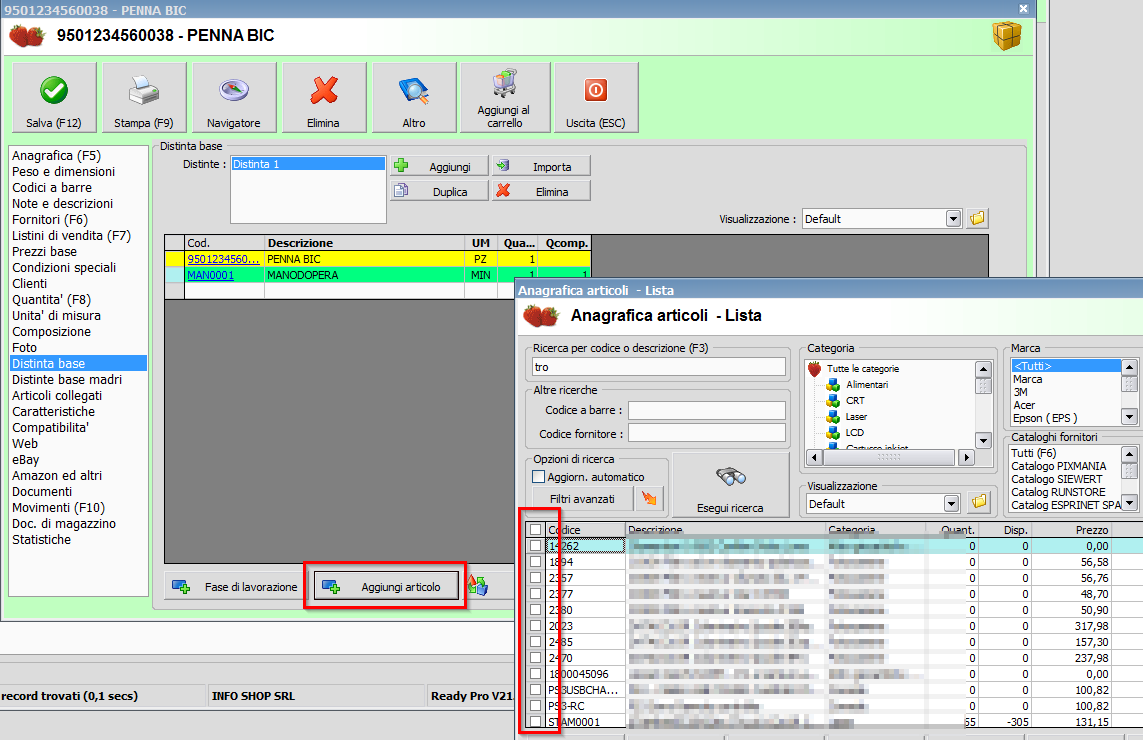
Task: Select Distinta 1 in Distinte list
Action: (x=308, y=164)
